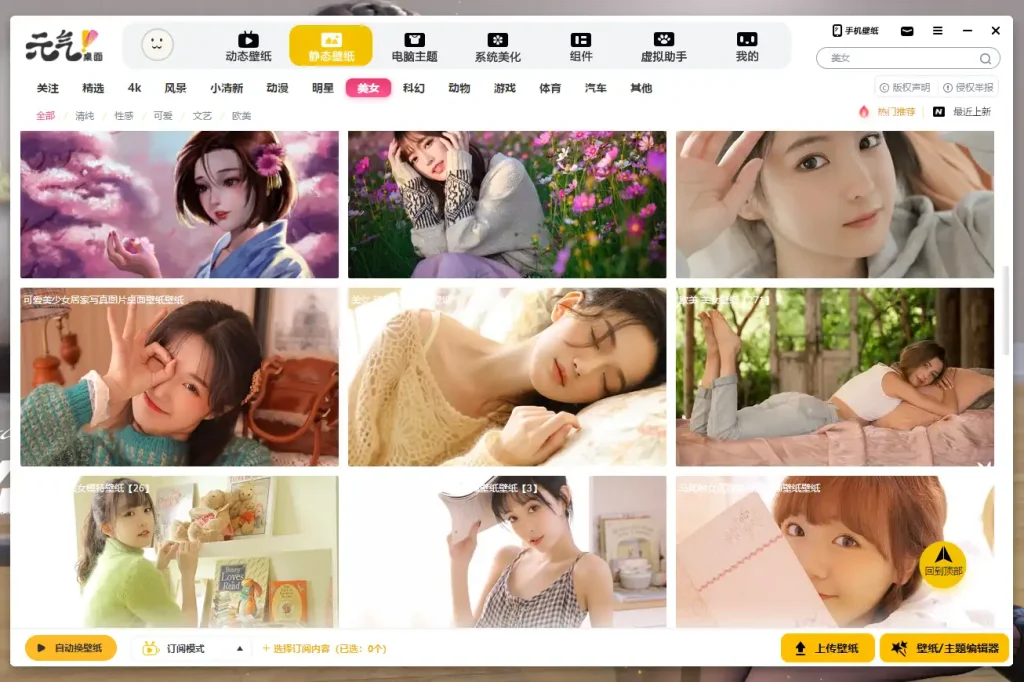Click the 上传壁纸 upload button
1024x682 pixels.
(827, 648)
